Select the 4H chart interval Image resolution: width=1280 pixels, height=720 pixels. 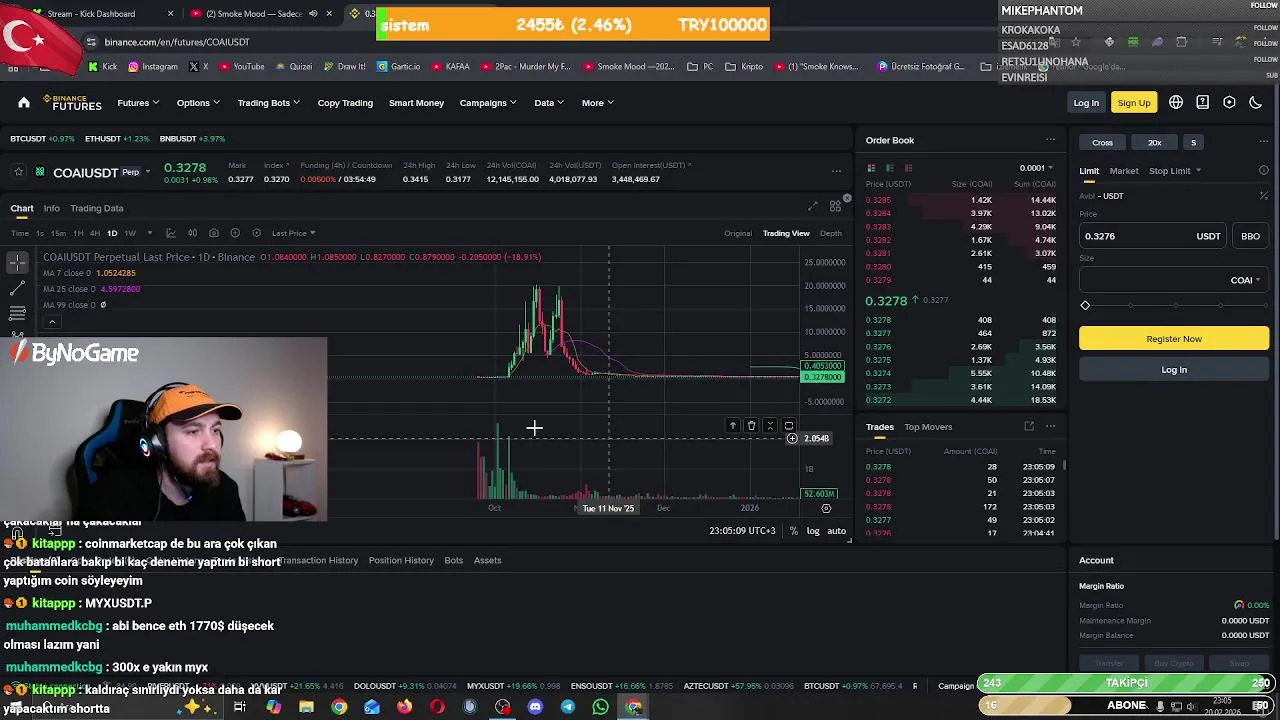(95, 233)
